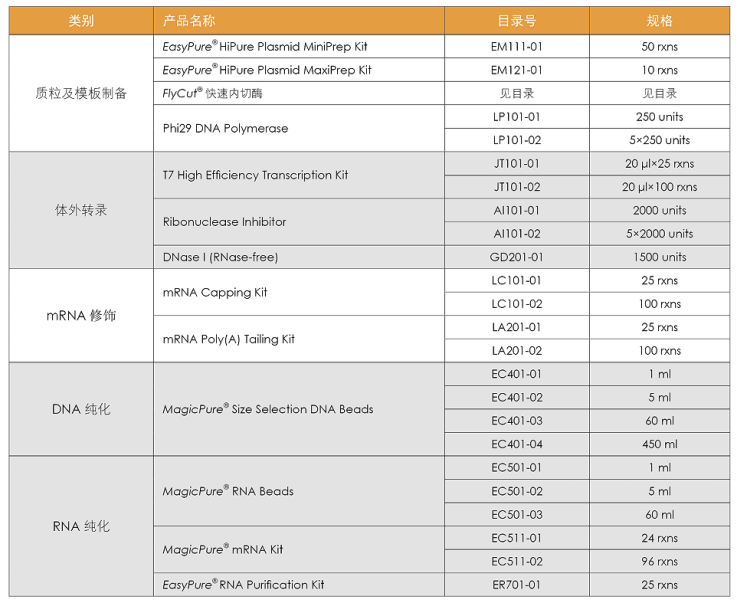Select catalog number LP101-02
The width and height of the screenshot is (737, 603).
click(517, 140)
